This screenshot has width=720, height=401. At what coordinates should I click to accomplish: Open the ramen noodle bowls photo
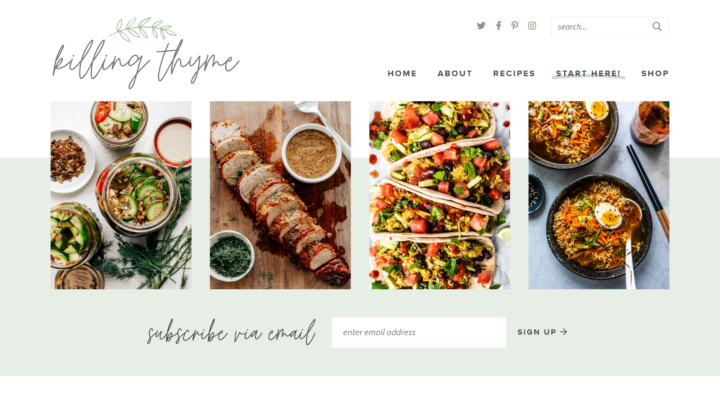click(599, 195)
